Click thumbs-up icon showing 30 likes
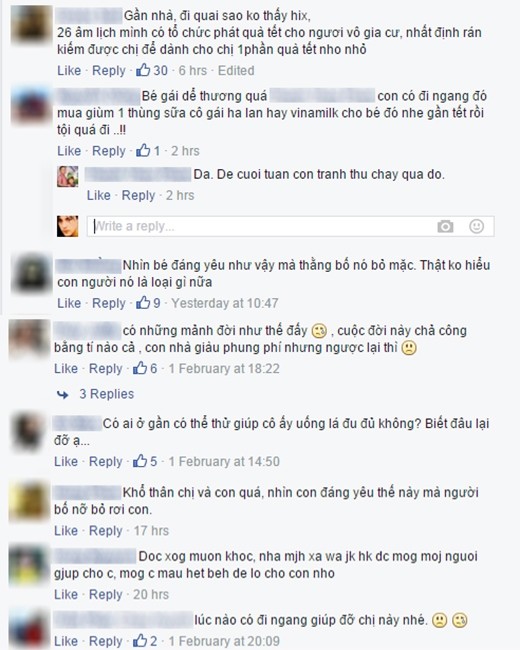The image size is (520, 650). (143, 70)
